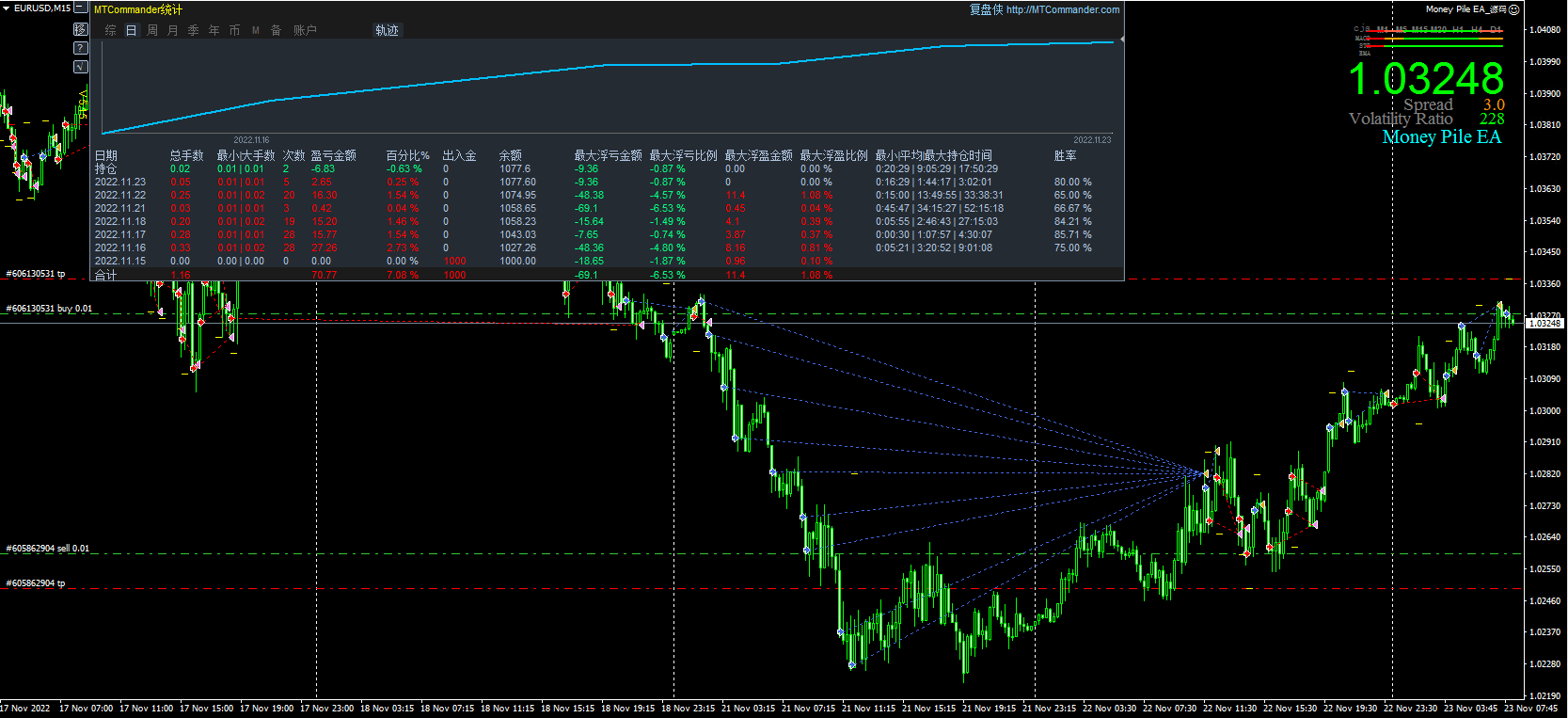Image resolution: width=1568 pixels, height=718 pixels.
Task: Switch to the 年 yearly tab
Action: point(214,30)
